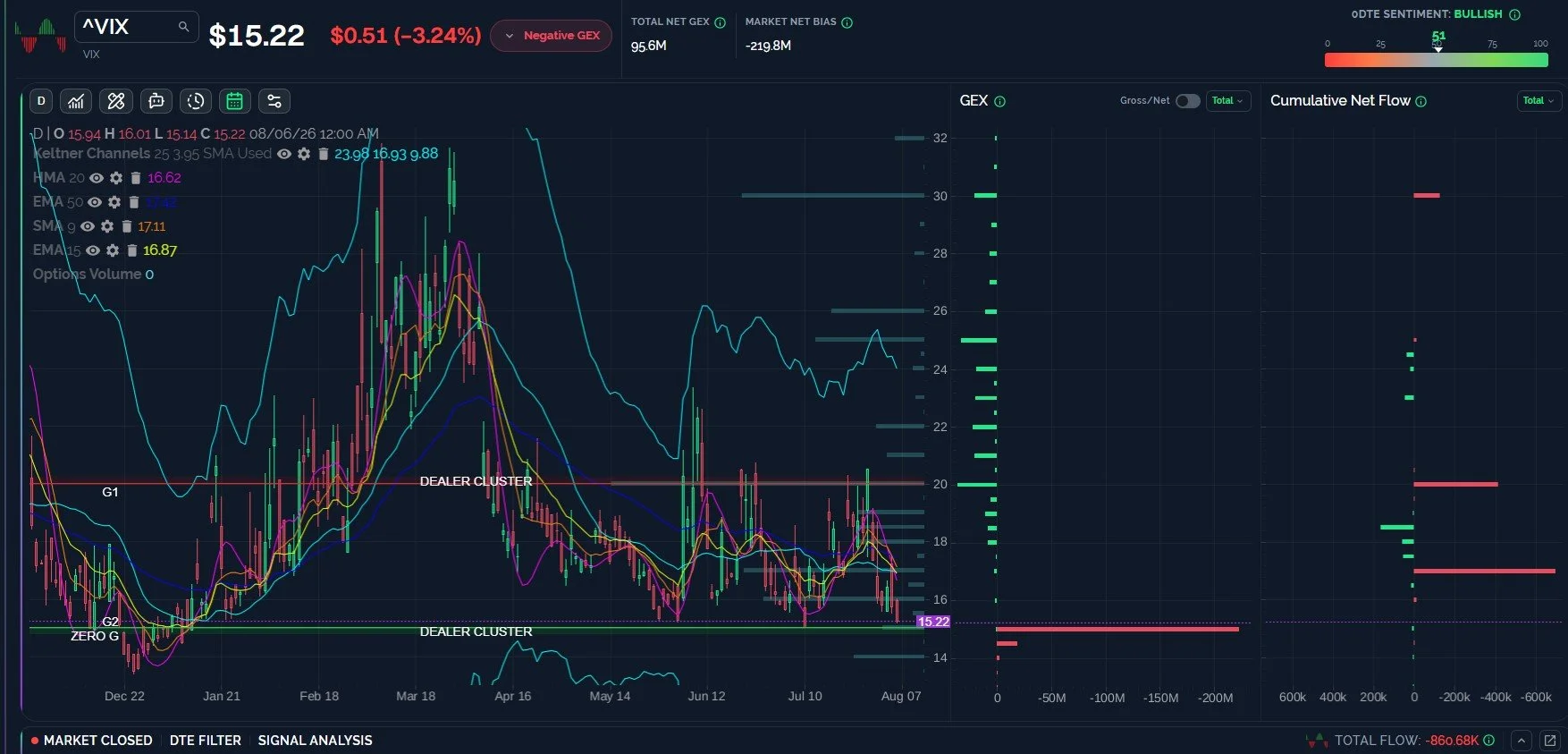Click the ^VIX ticker search field
Screen dimensions: 1568x754
tap(136, 27)
